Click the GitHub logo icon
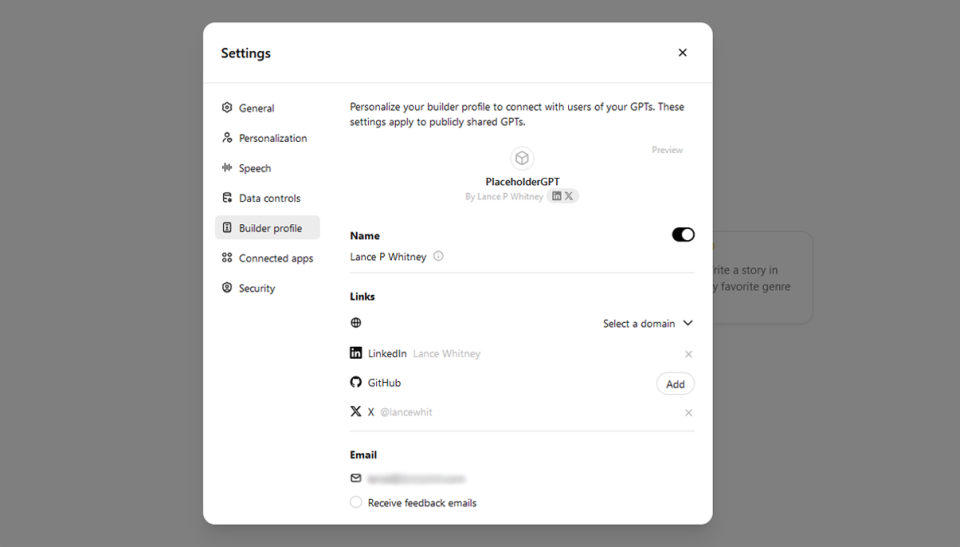This screenshot has height=547, width=960. click(356, 383)
